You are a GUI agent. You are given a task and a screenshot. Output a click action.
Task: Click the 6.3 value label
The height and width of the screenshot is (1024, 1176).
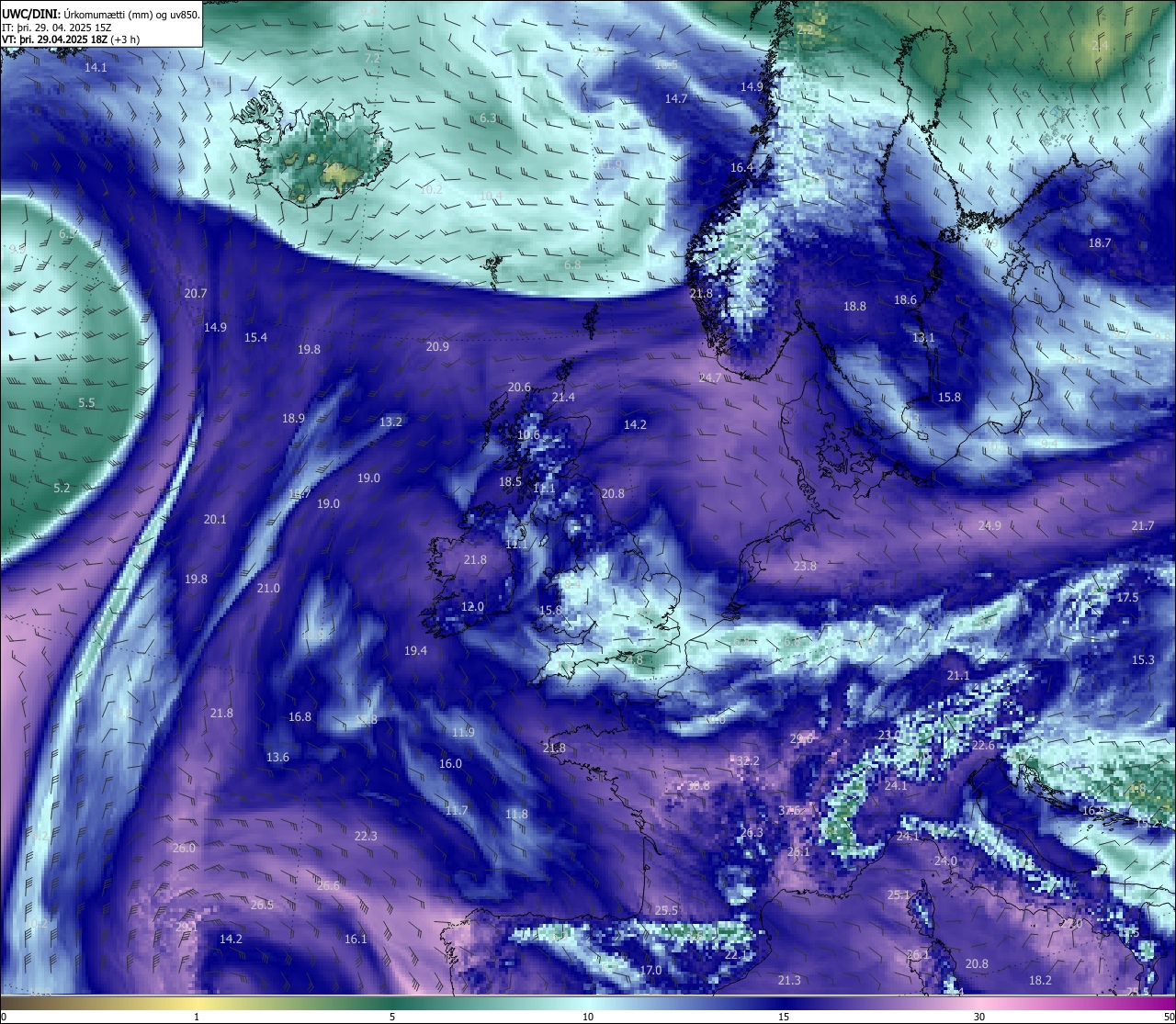[488, 118]
